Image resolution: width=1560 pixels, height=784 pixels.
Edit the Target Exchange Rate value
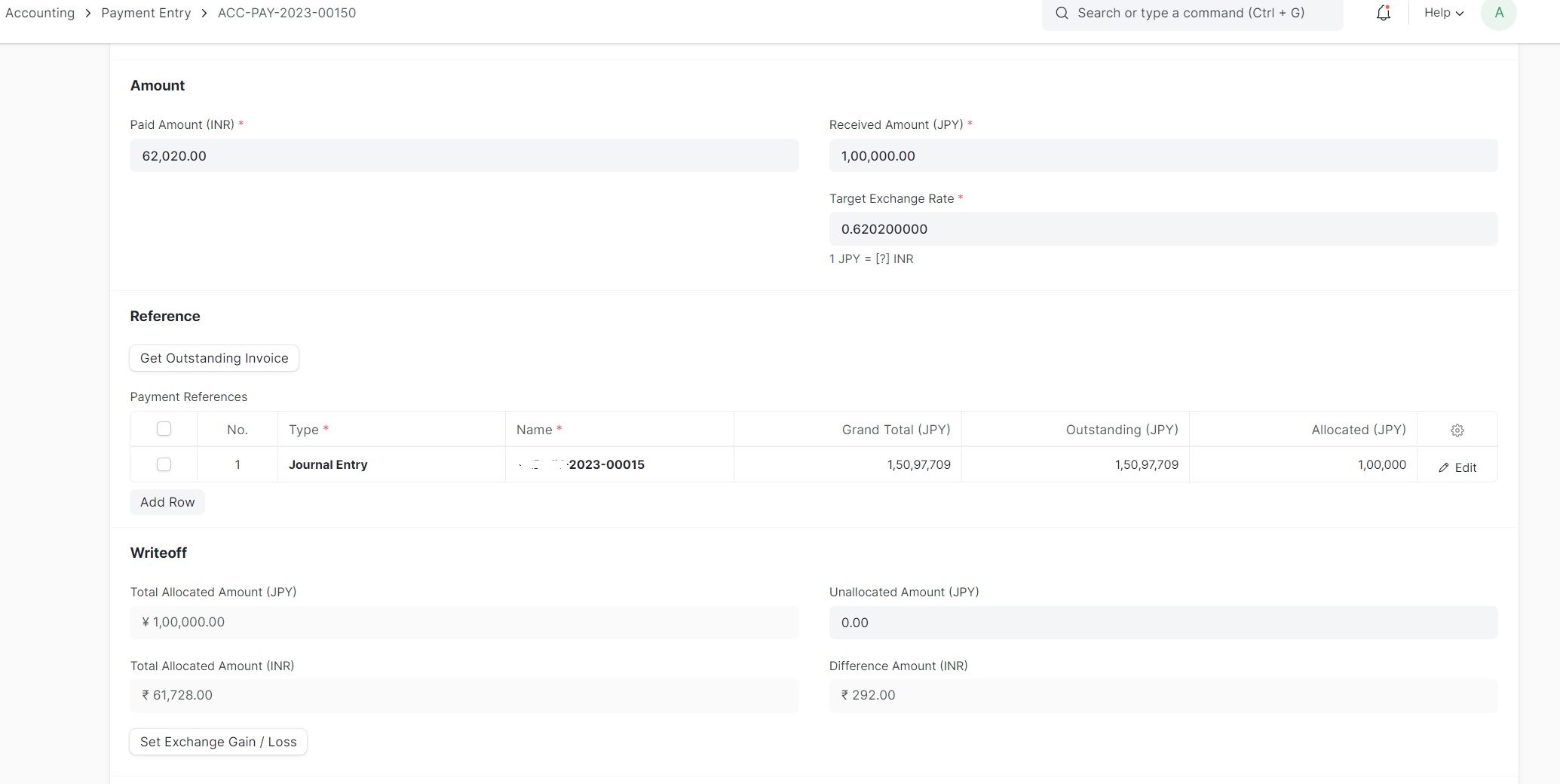[x=1162, y=229]
